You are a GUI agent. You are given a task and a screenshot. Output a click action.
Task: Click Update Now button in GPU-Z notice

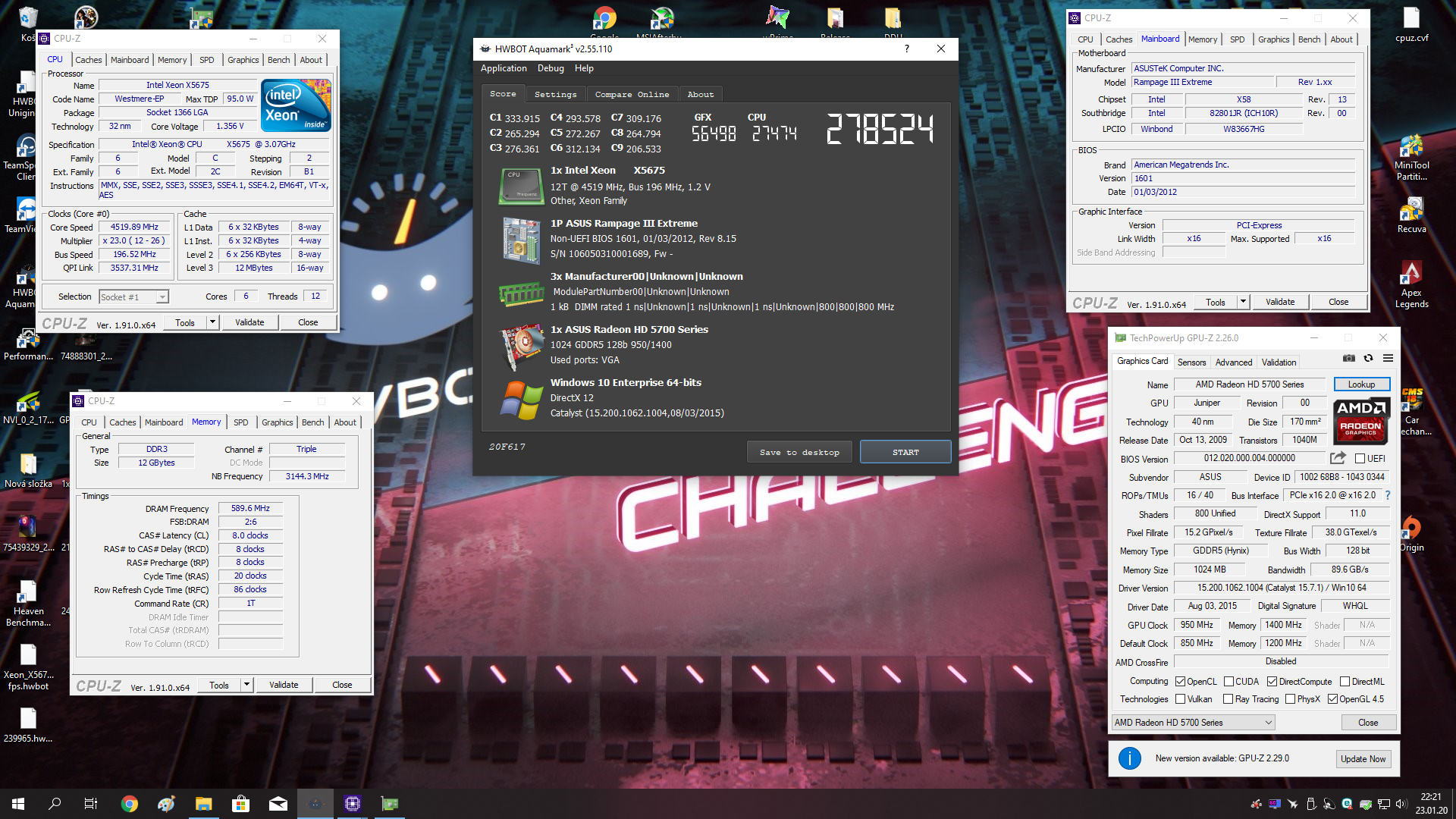pos(1363,759)
